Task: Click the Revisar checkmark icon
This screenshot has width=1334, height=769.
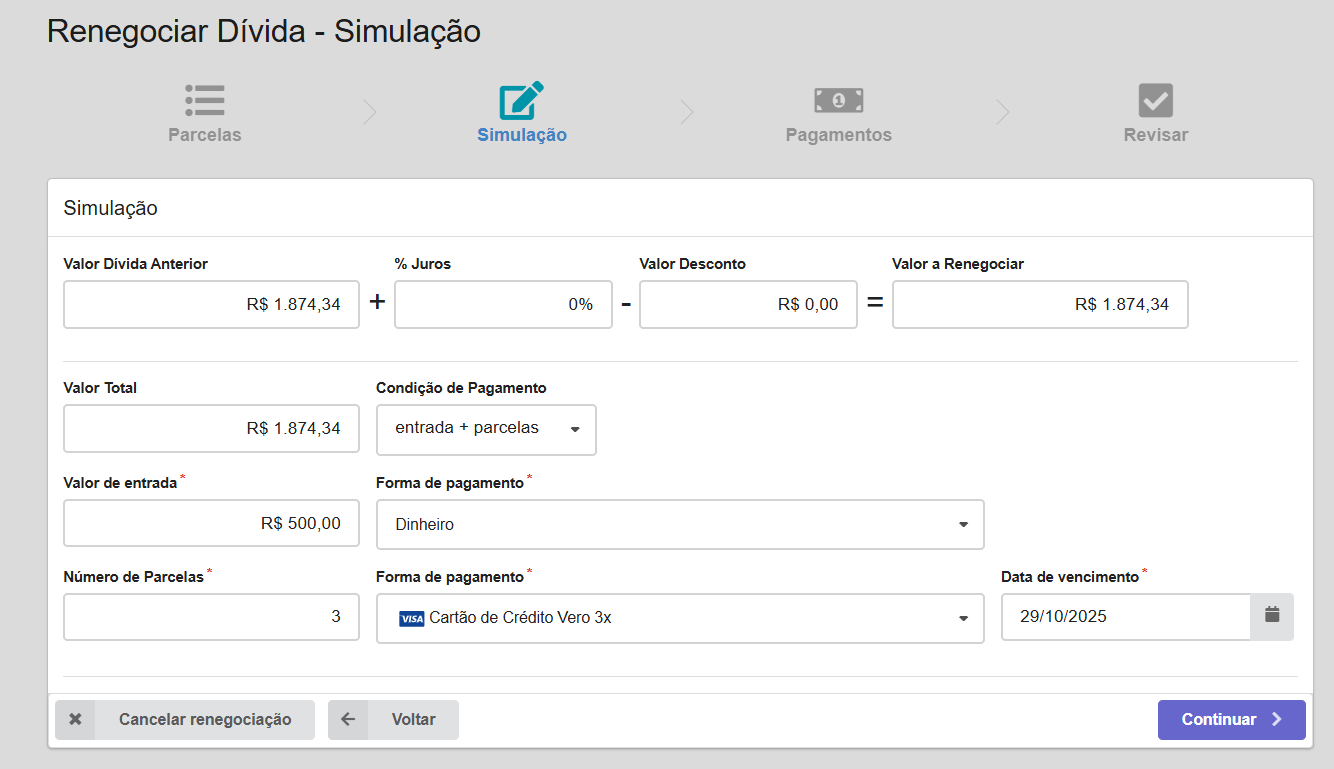Action: point(1155,100)
